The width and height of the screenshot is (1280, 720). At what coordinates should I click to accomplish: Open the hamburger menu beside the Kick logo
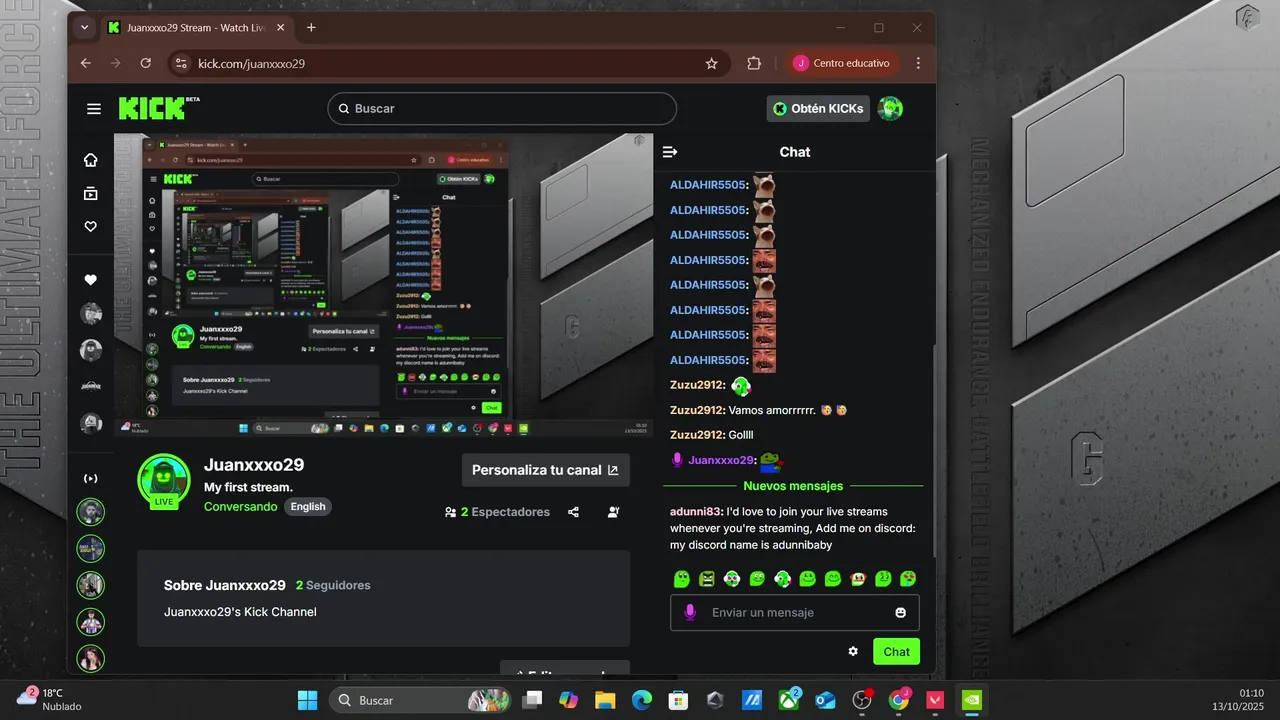click(x=94, y=109)
